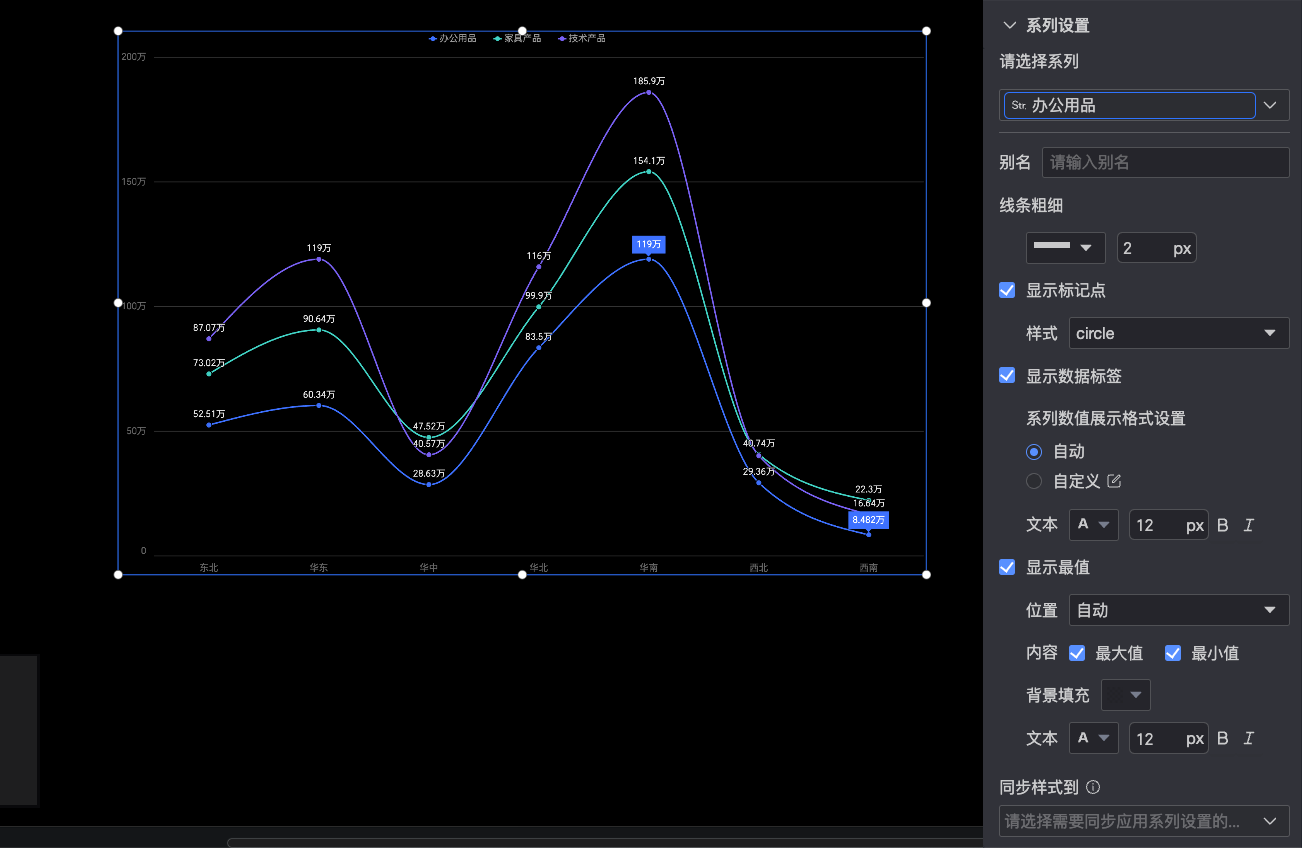Click the info icon next to 同步样式到
Viewport: 1302px width, 848px height.
click(1093, 787)
